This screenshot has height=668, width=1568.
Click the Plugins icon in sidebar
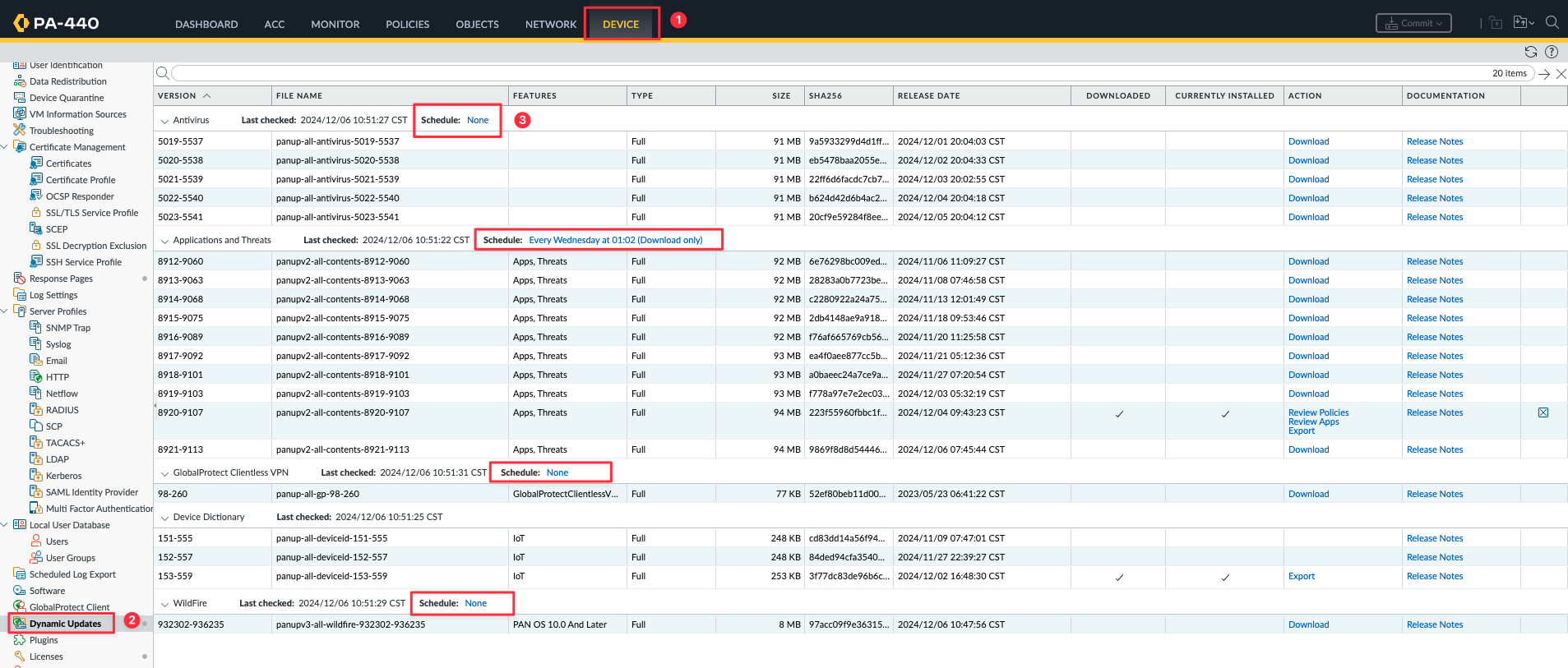[x=20, y=640]
